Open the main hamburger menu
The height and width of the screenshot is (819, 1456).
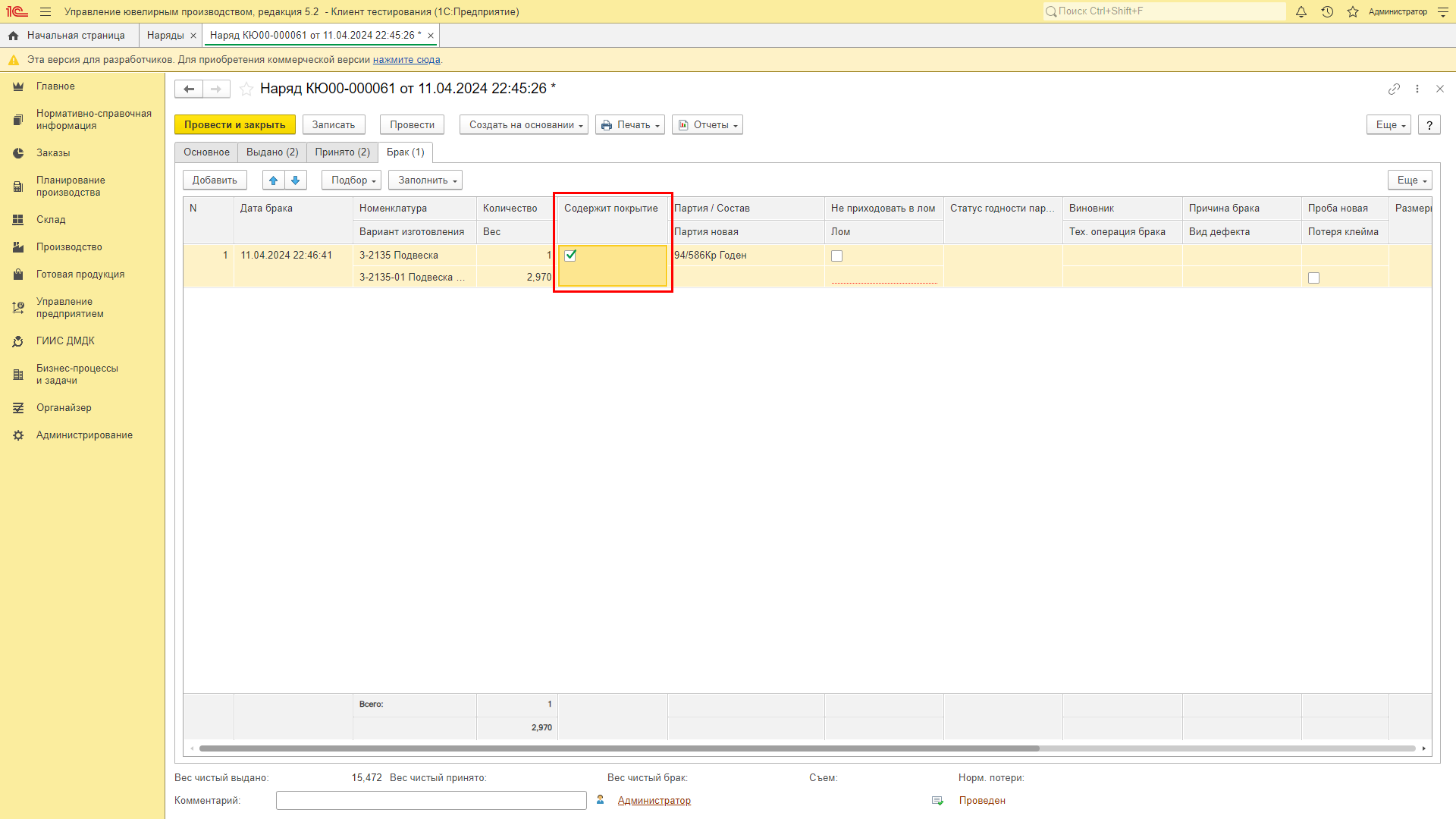pyautogui.click(x=45, y=11)
